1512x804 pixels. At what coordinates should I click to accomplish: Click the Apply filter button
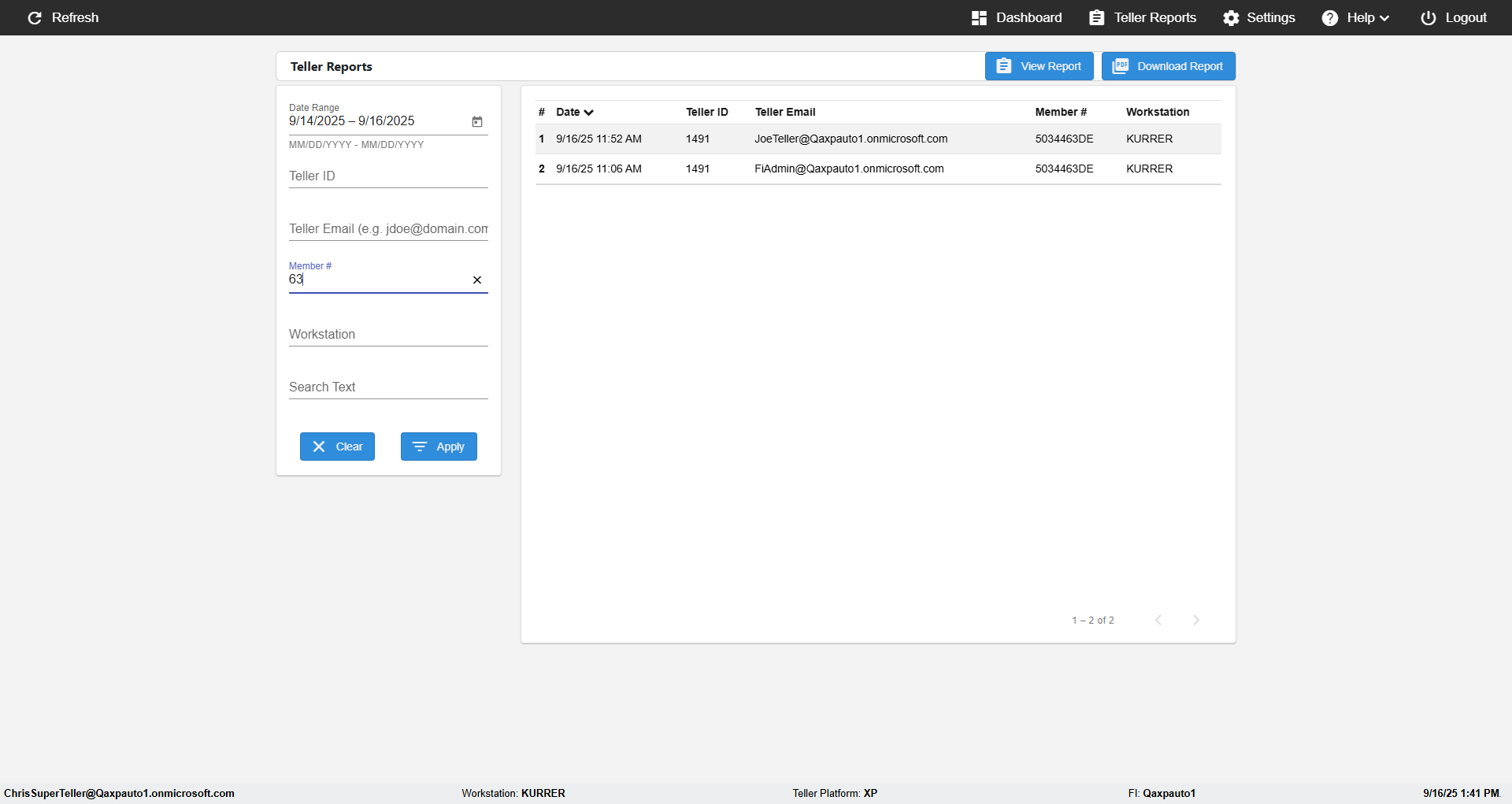coord(439,446)
